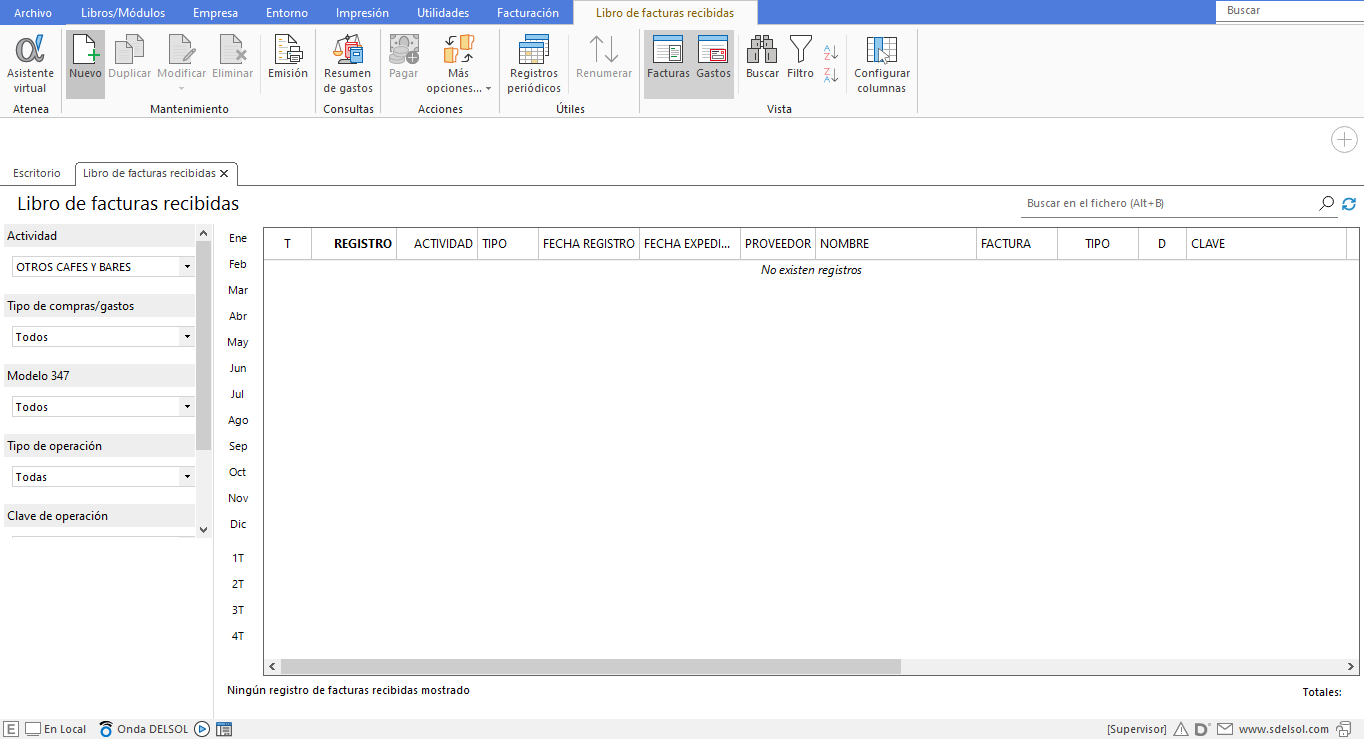The height and width of the screenshot is (739, 1364).
Task: Refresh the list with the blue icon
Action: pos(1349,204)
